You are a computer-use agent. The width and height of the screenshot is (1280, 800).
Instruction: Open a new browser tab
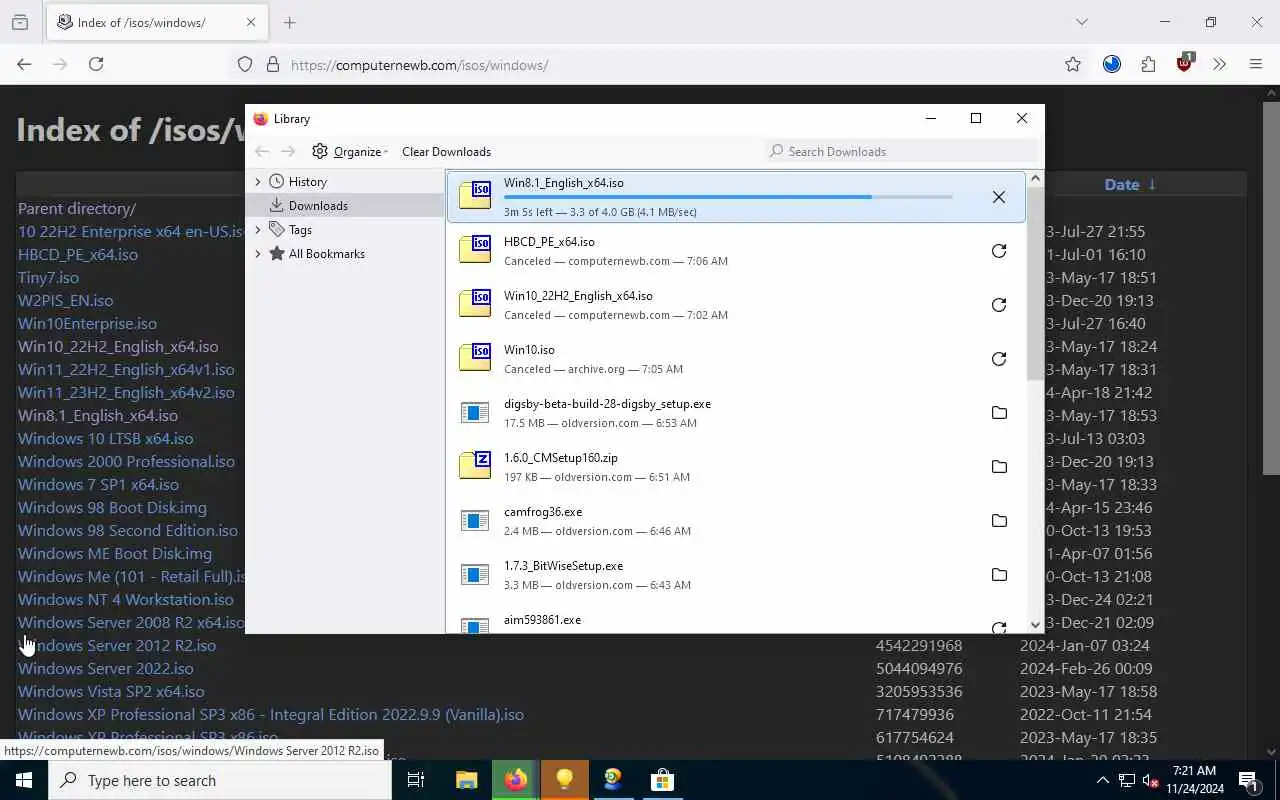[x=290, y=22]
